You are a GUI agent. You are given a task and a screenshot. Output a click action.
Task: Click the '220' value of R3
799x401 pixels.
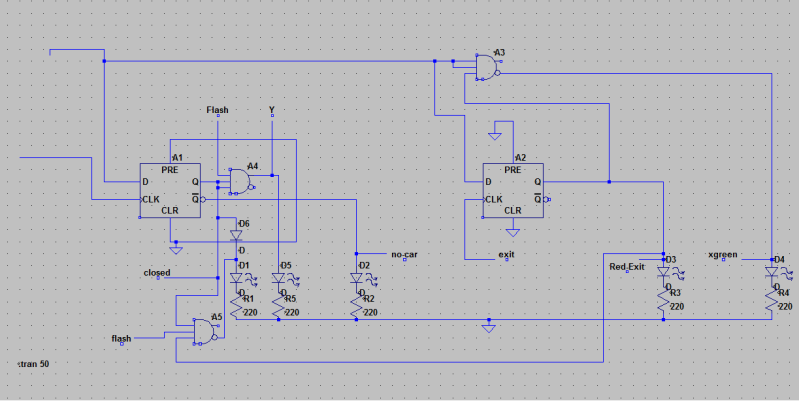(x=677, y=307)
